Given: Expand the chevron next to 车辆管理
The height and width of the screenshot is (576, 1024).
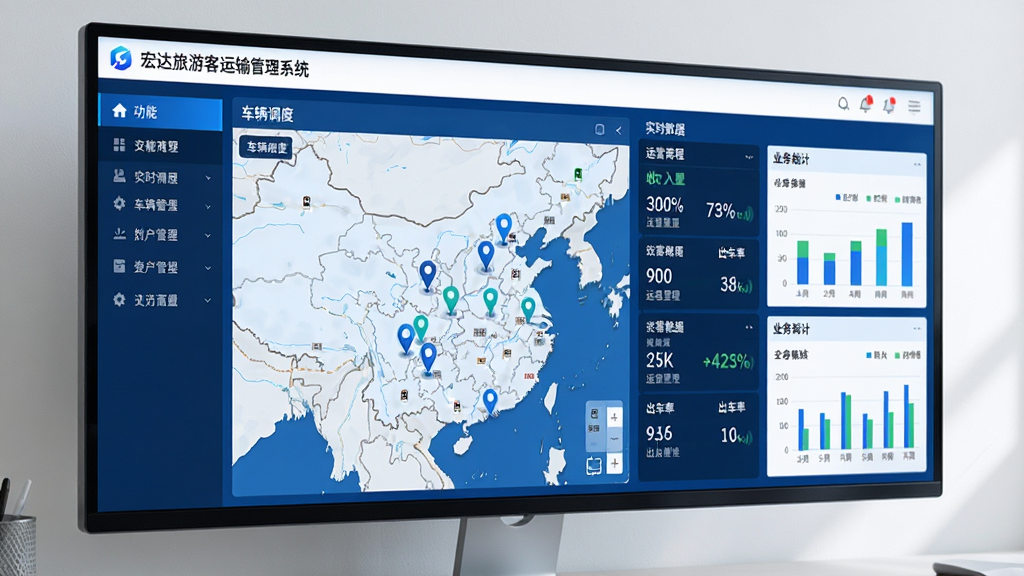Looking at the screenshot, I should tap(208, 206).
